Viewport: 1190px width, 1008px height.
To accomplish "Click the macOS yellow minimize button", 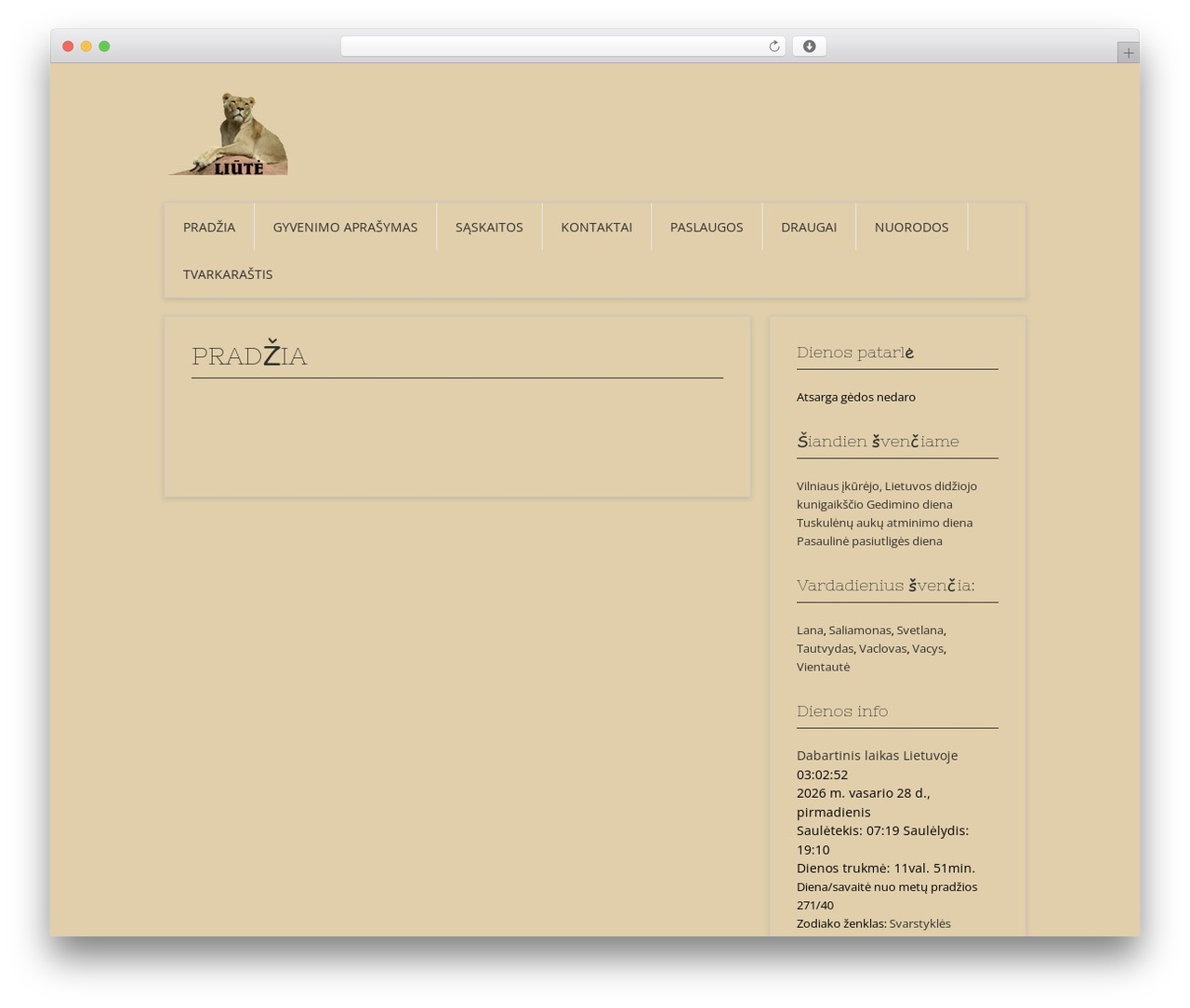I will coord(86,46).
